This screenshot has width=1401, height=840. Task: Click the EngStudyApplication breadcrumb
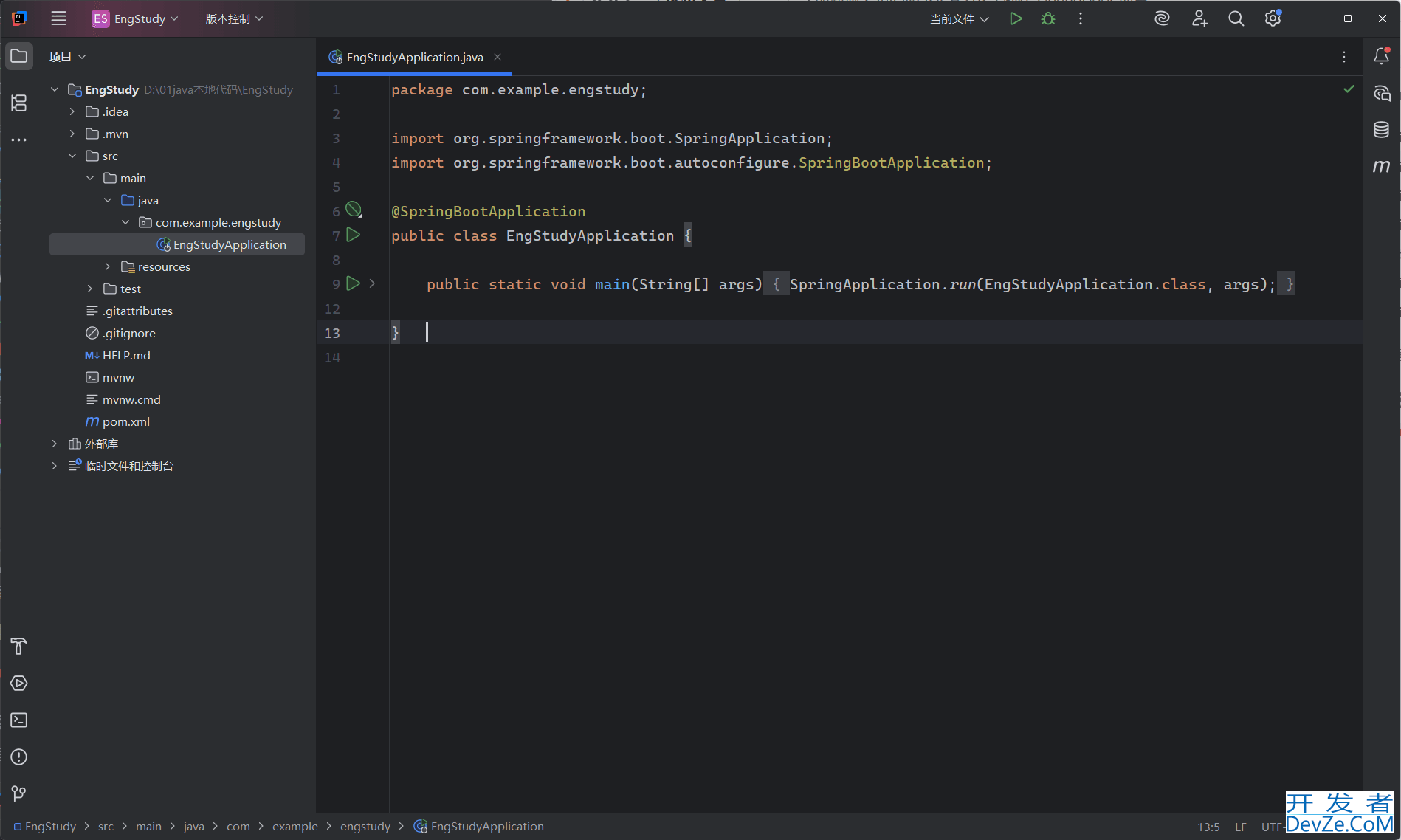coord(479,827)
